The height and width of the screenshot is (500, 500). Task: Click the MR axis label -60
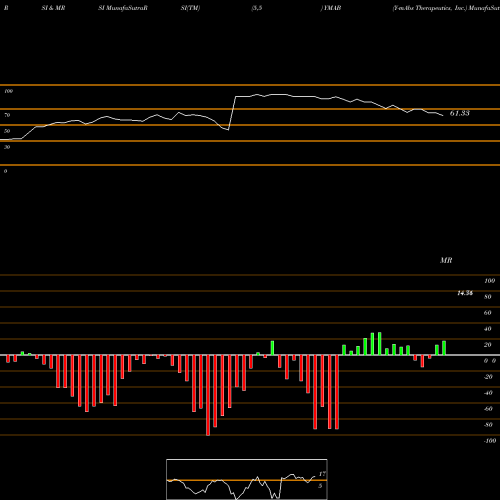[x=488, y=409]
